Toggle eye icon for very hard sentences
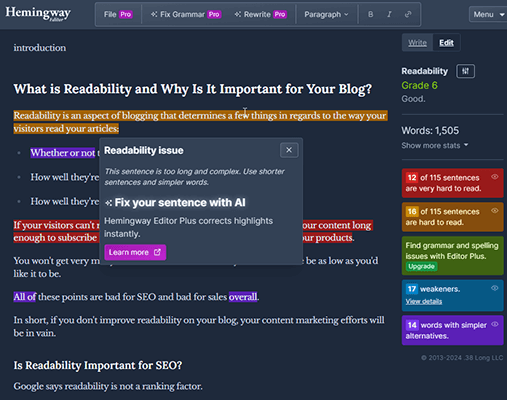Image resolution: width=507 pixels, height=400 pixels. pos(495,177)
